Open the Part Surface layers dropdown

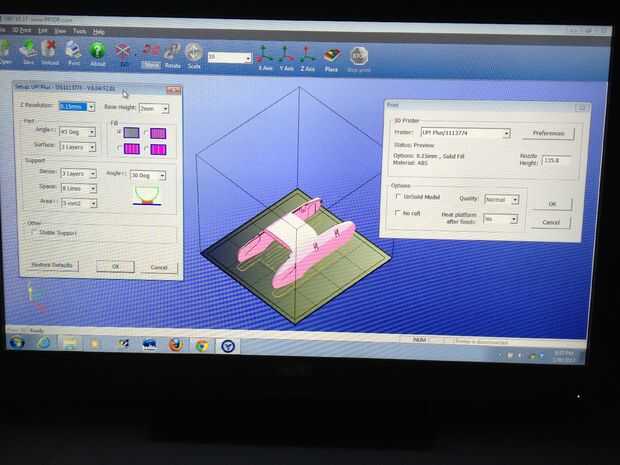click(x=92, y=147)
